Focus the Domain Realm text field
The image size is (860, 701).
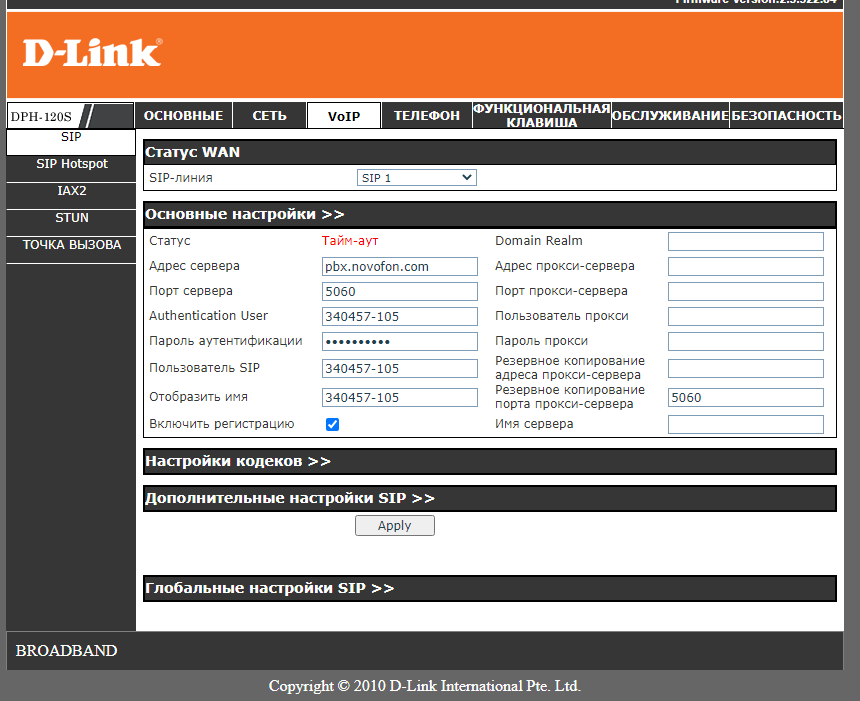(745, 241)
